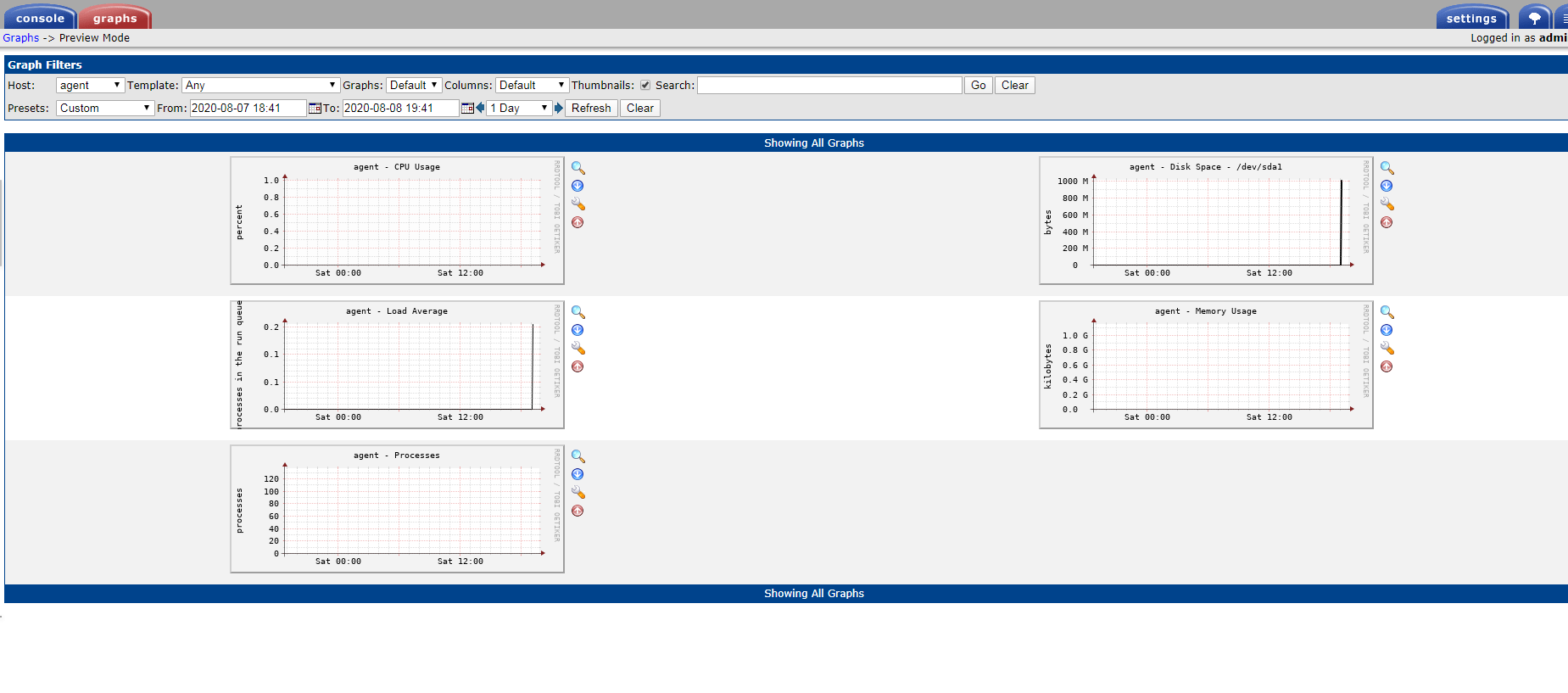Viewport: 1568px width, 693px height.
Task: Open the Host dropdown showing agent
Action: click(x=90, y=86)
